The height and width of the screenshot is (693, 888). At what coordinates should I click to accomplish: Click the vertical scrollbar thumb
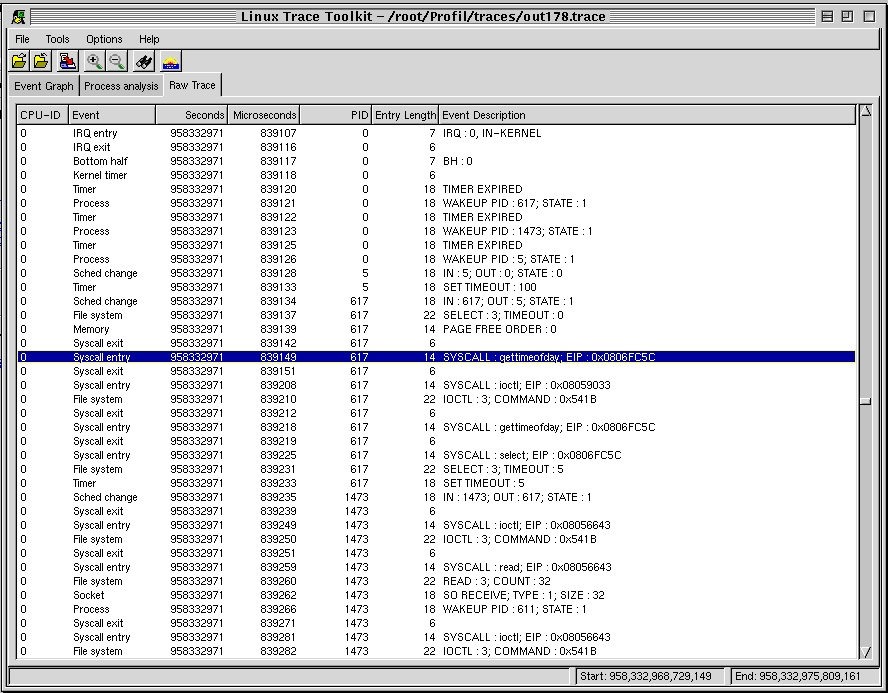tap(865, 401)
